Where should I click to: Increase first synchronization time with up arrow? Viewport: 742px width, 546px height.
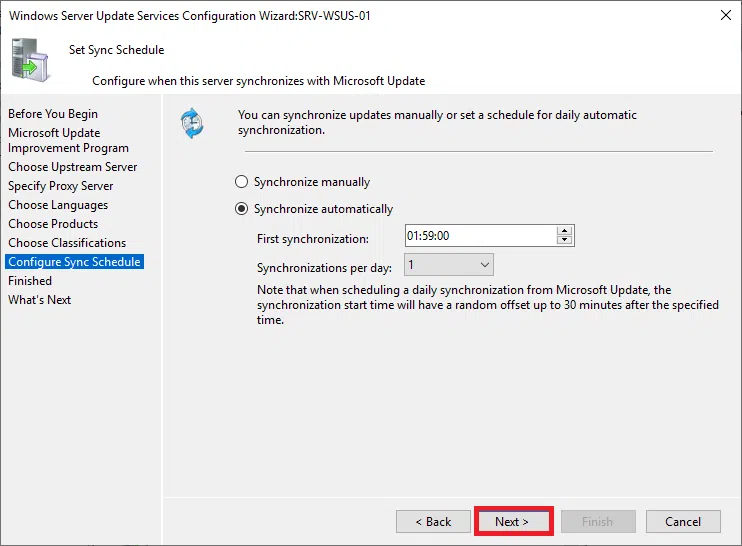pos(565,232)
